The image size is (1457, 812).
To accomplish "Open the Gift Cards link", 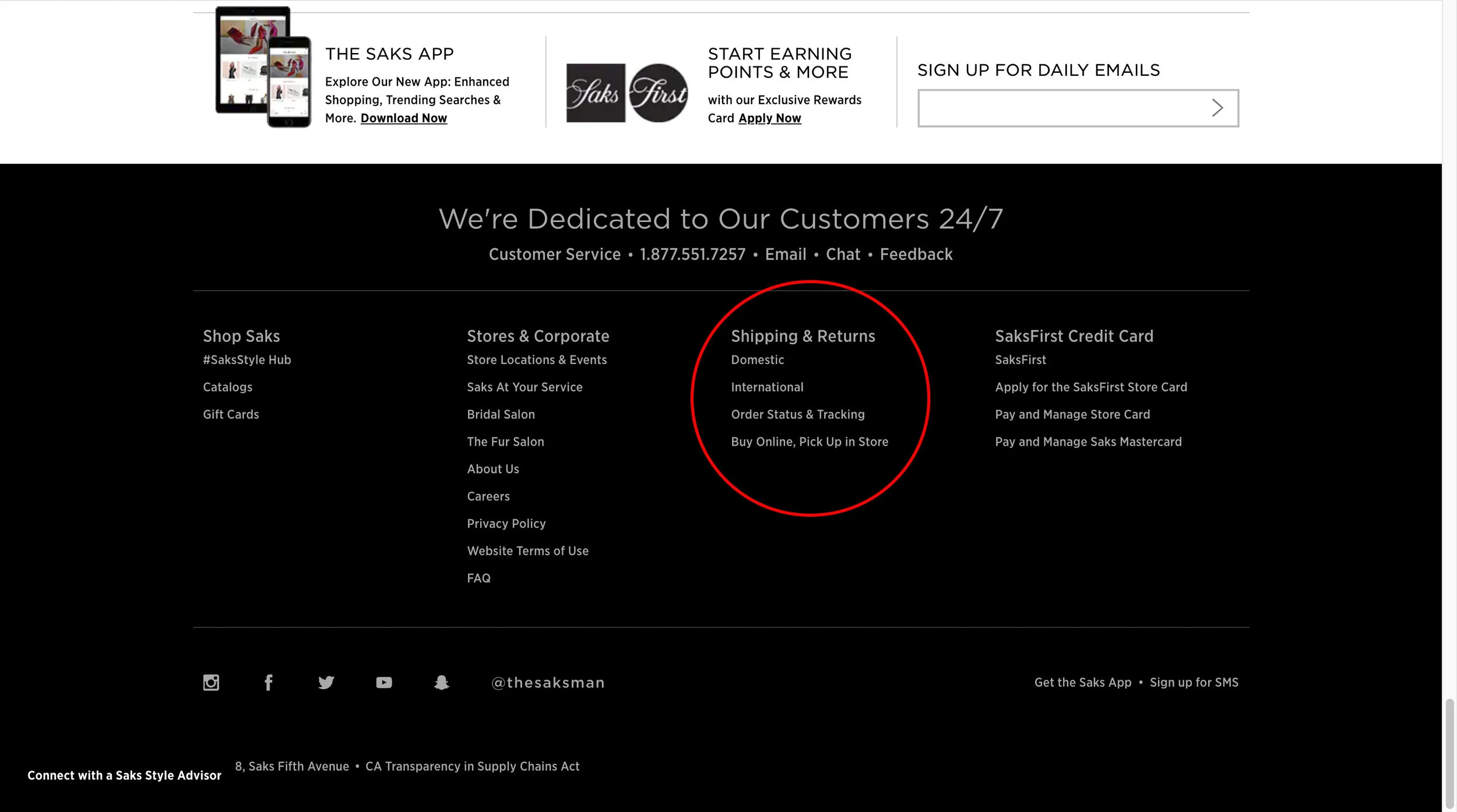I will (231, 415).
